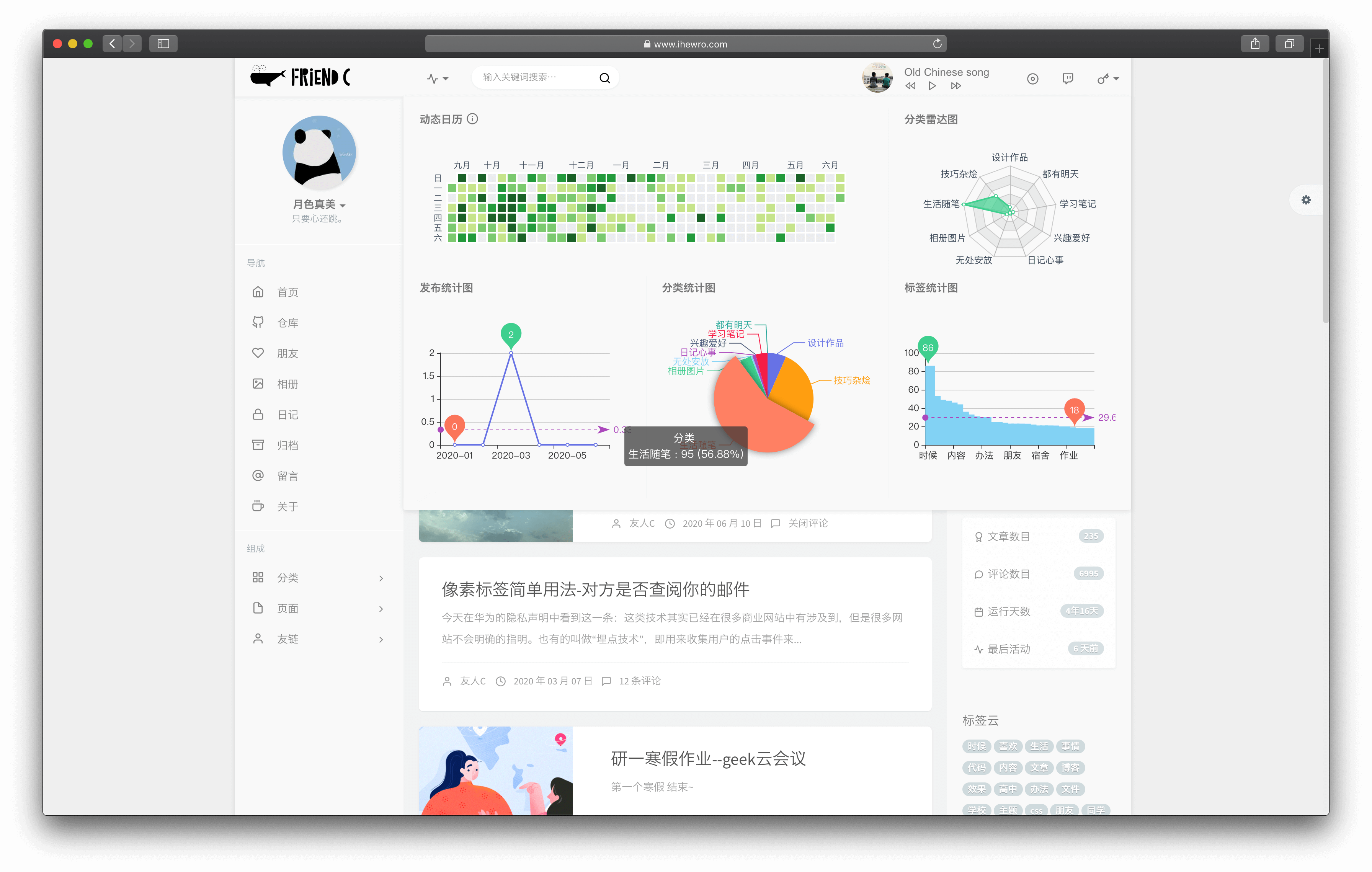The width and height of the screenshot is (1372, 872).
Task: Click the FRIEND C whale logo
Action: pyautogui.click(x=300, y=77)
